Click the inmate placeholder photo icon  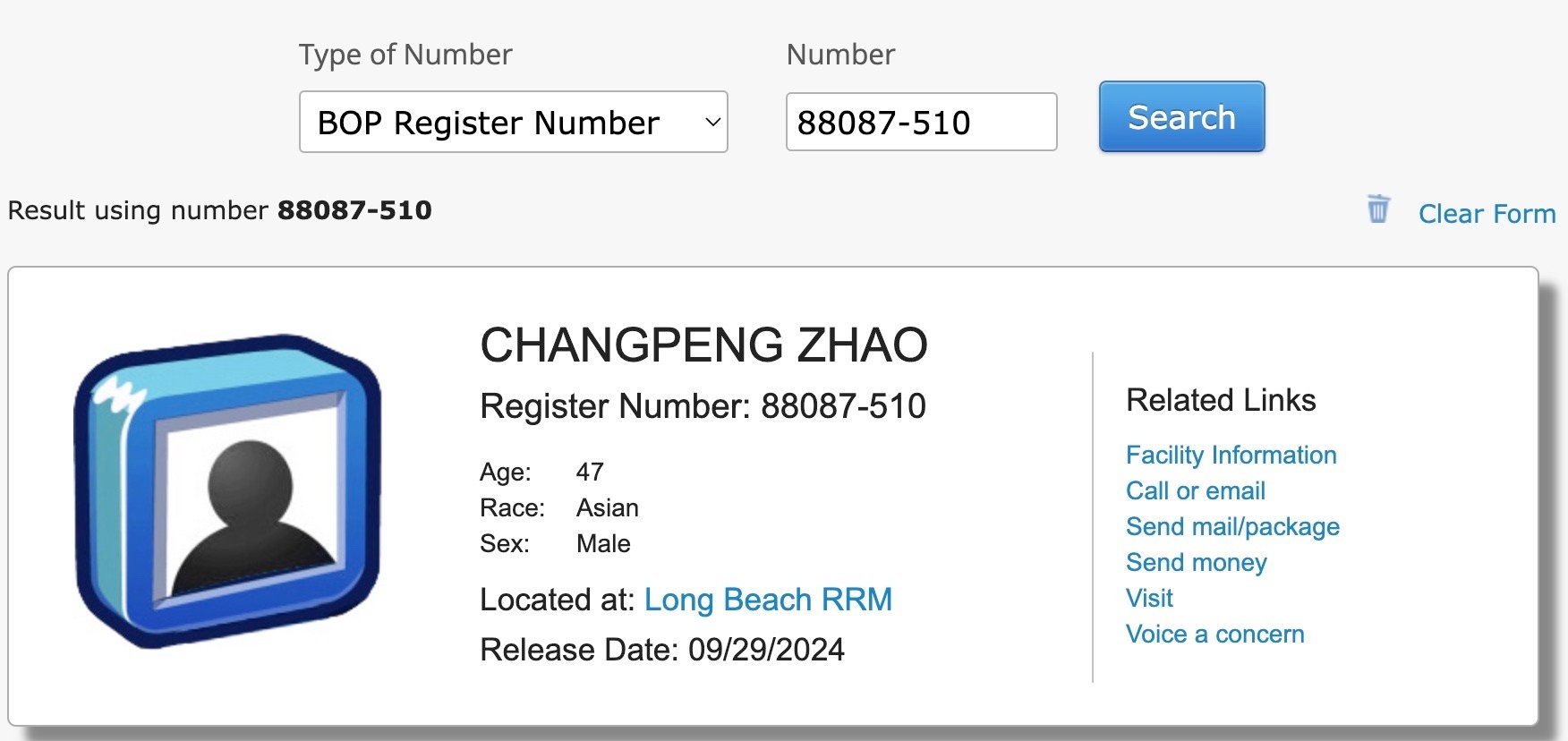228,491
